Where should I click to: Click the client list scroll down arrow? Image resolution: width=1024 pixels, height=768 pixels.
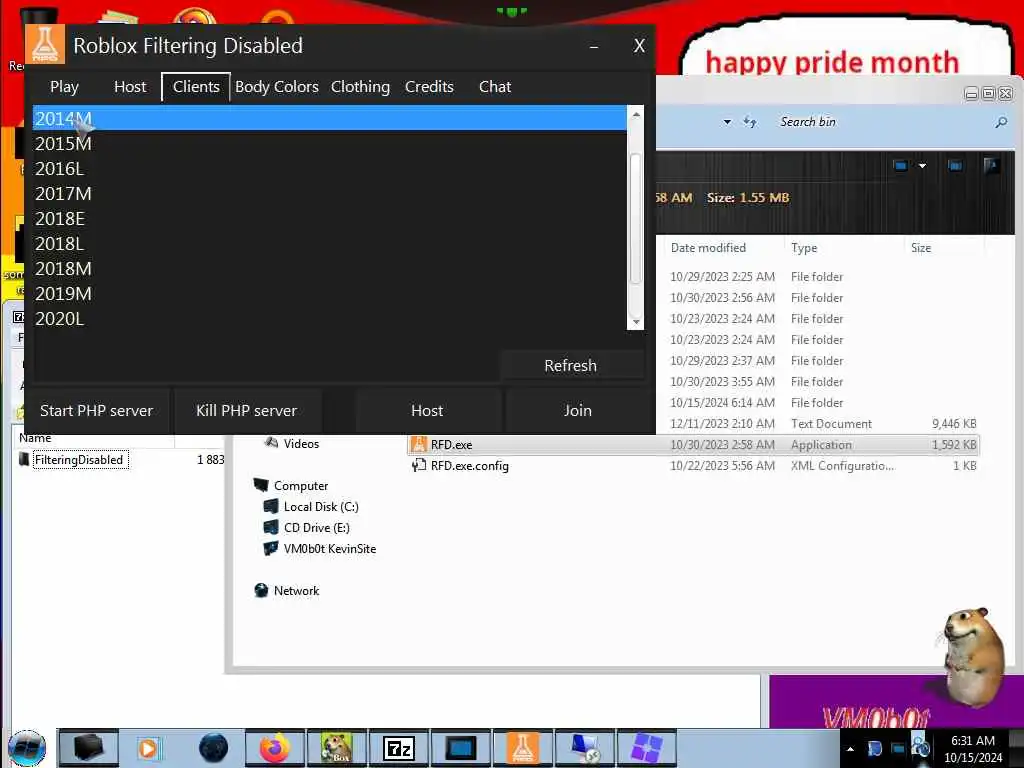pos(635,322)
